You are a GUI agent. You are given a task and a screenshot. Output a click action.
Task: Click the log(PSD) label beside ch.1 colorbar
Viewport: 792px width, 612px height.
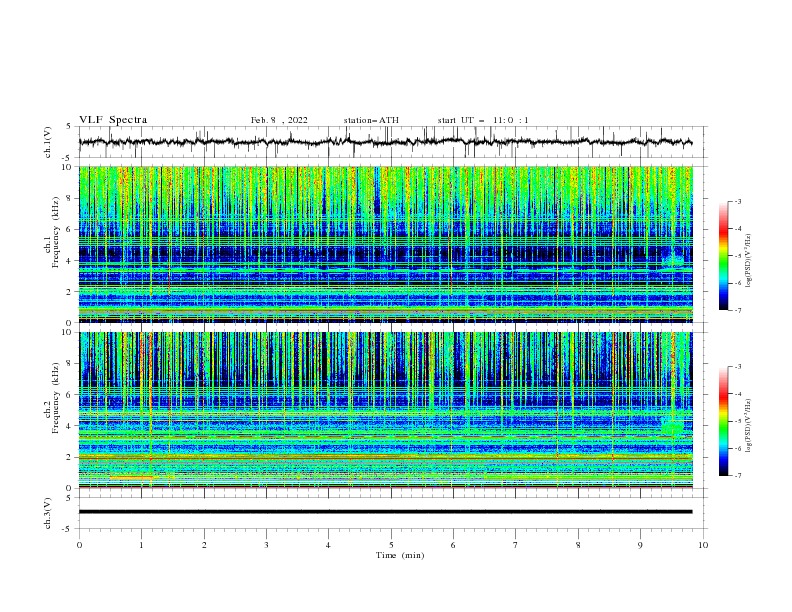point(749,261)
